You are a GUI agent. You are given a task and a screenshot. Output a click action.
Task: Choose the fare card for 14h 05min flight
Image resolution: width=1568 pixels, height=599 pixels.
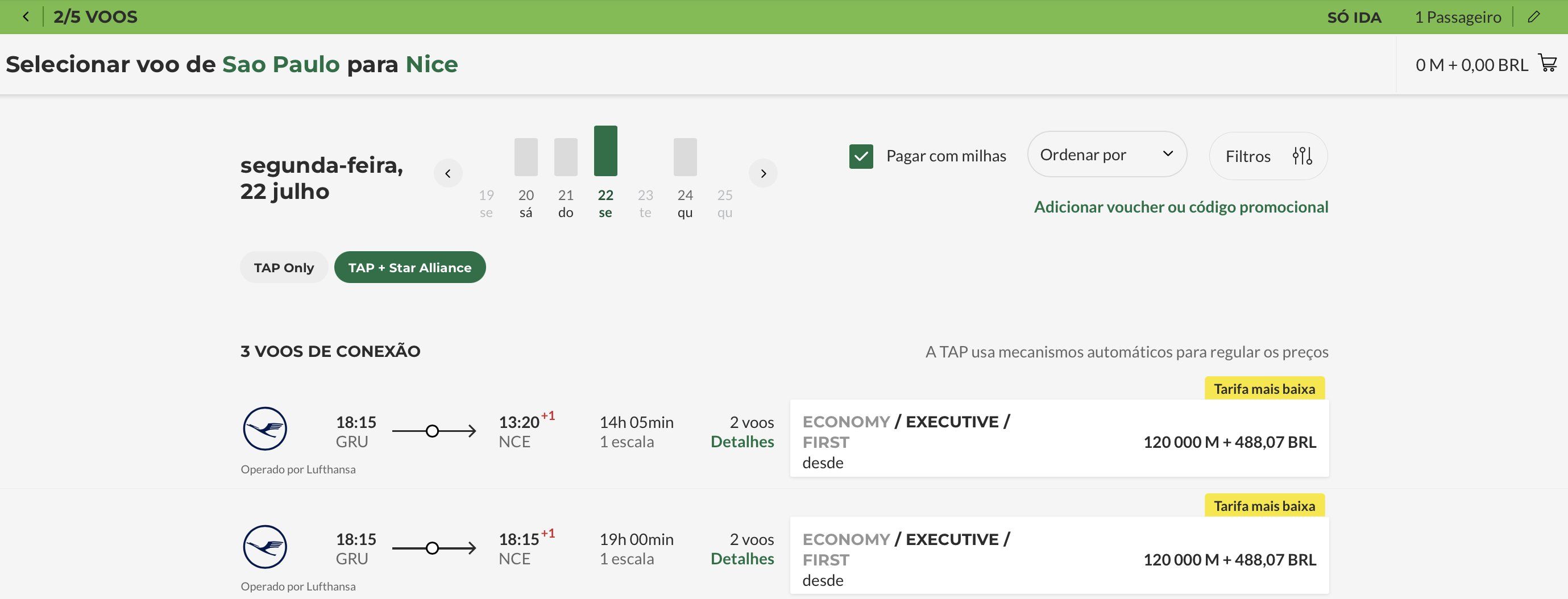click(1059, 438)
